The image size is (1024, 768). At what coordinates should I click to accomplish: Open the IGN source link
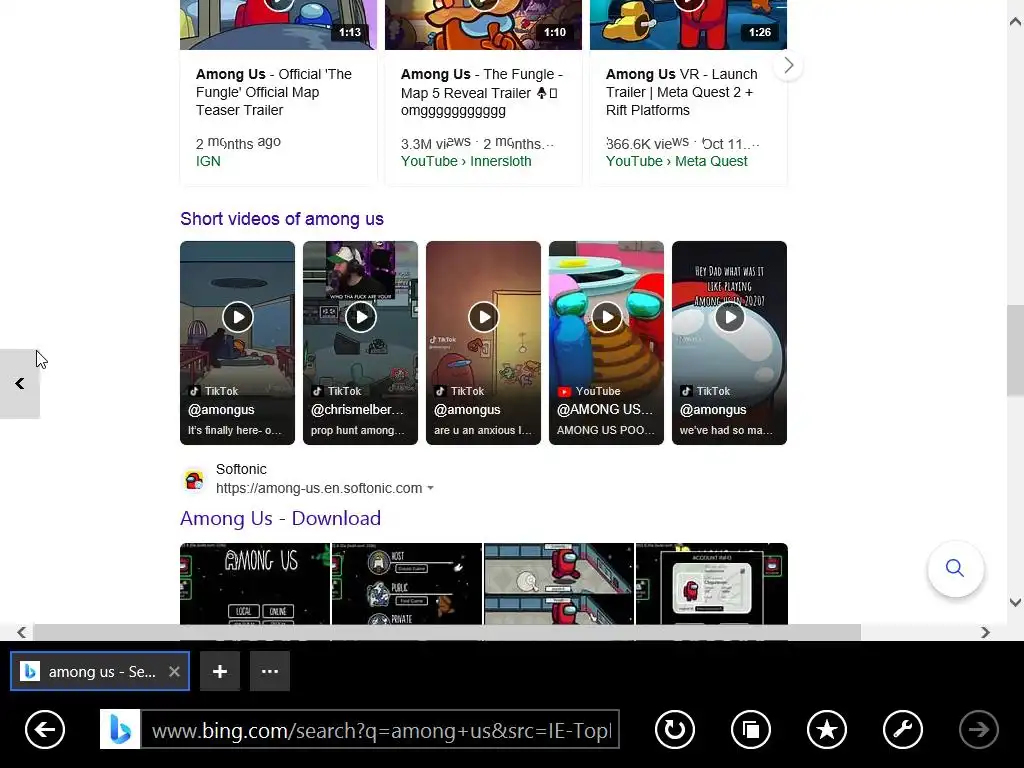(208, 161)
